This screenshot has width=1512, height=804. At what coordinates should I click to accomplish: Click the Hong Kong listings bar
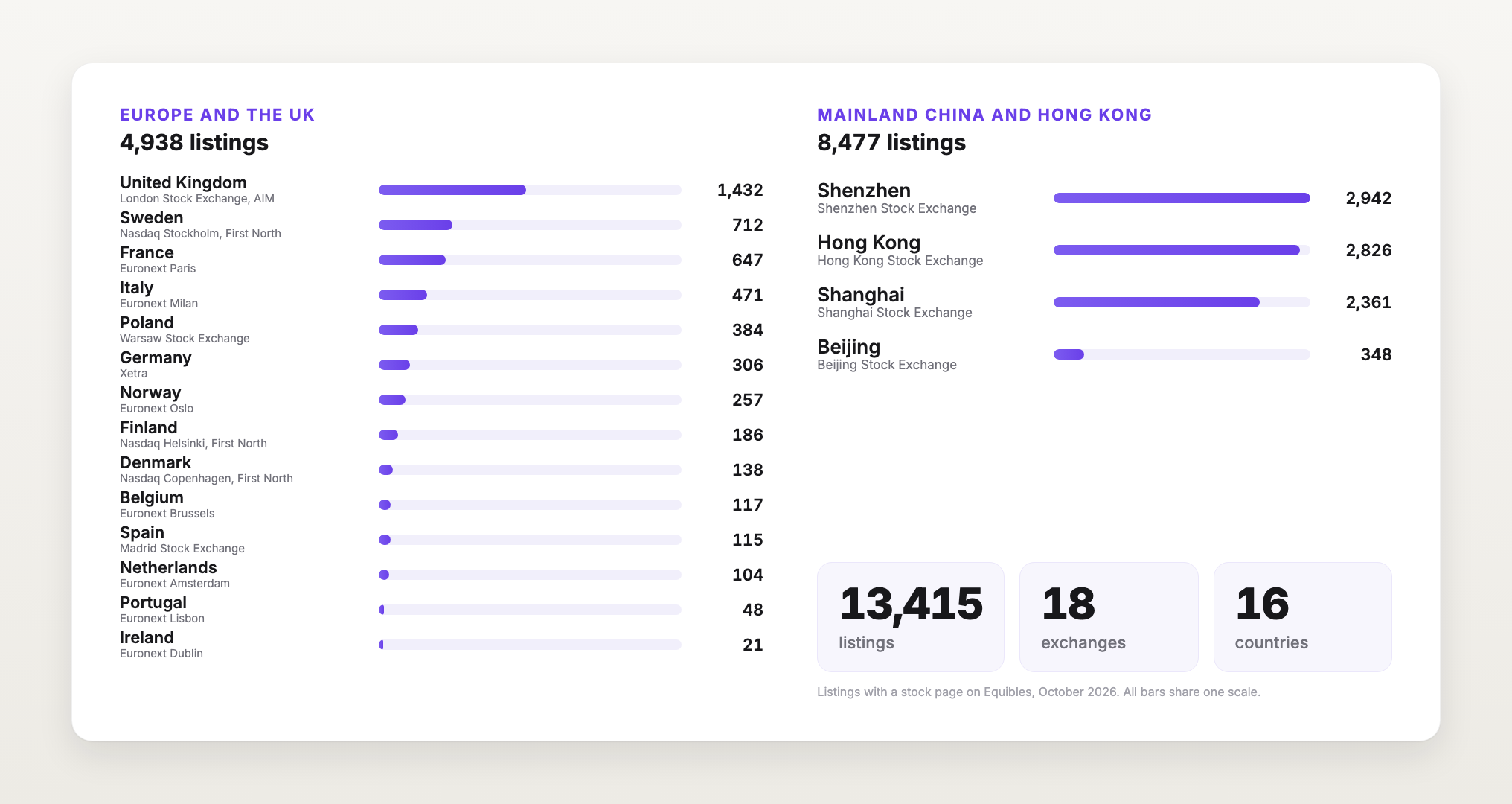click(x=1182, y=250)
